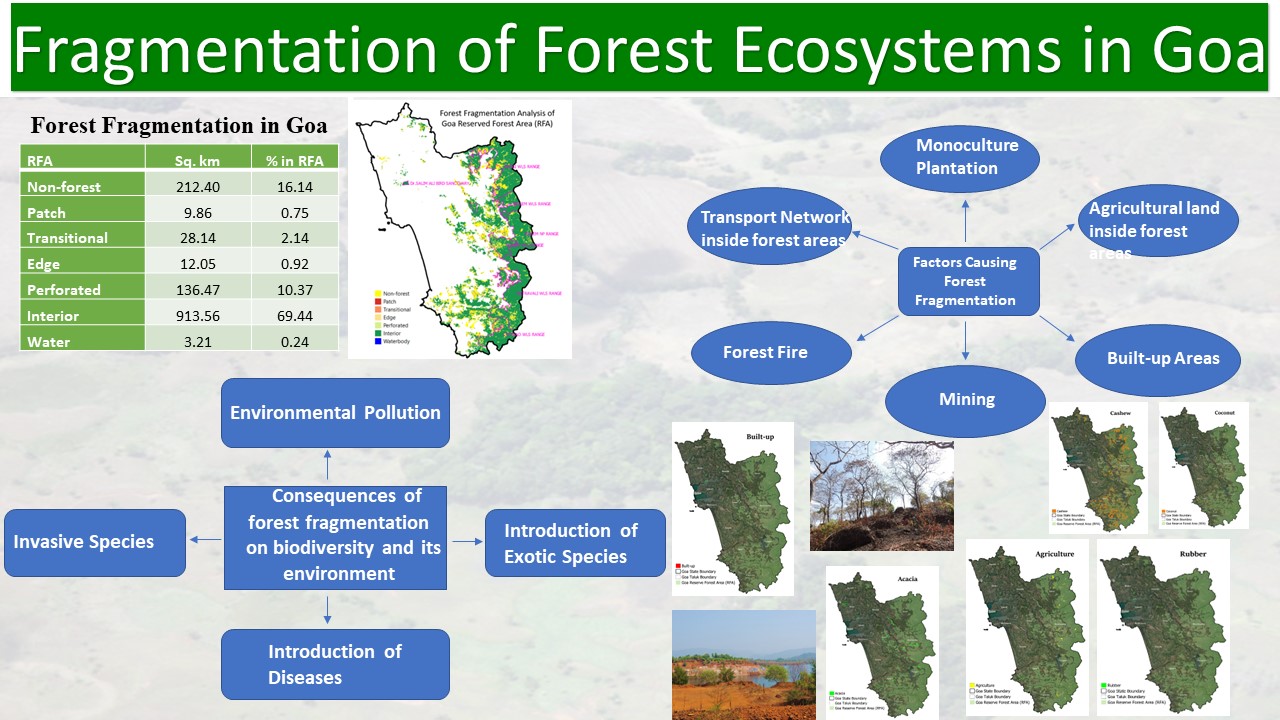The width and height of the screenshot is (1280, 720).
Task: Click the Monoculture Plantation ellipse
Action: pos(959,158)
